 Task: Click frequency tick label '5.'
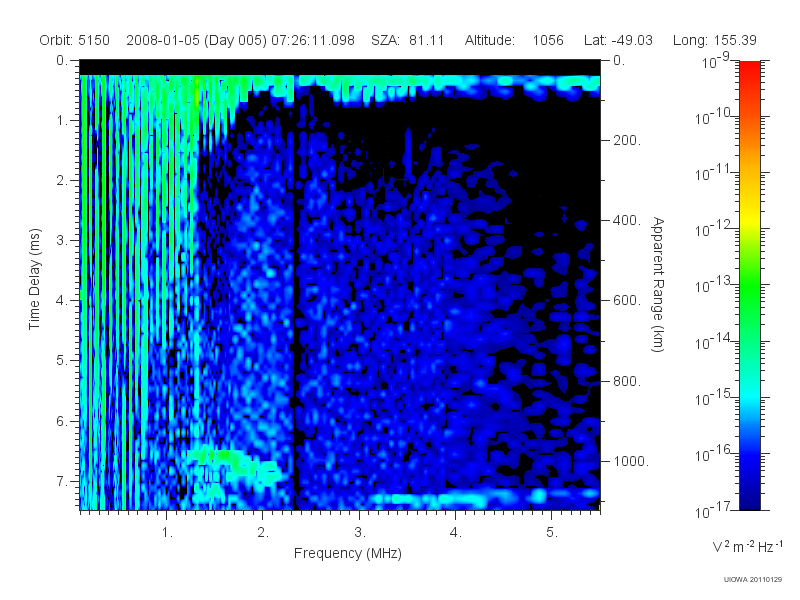click(552, 532)
